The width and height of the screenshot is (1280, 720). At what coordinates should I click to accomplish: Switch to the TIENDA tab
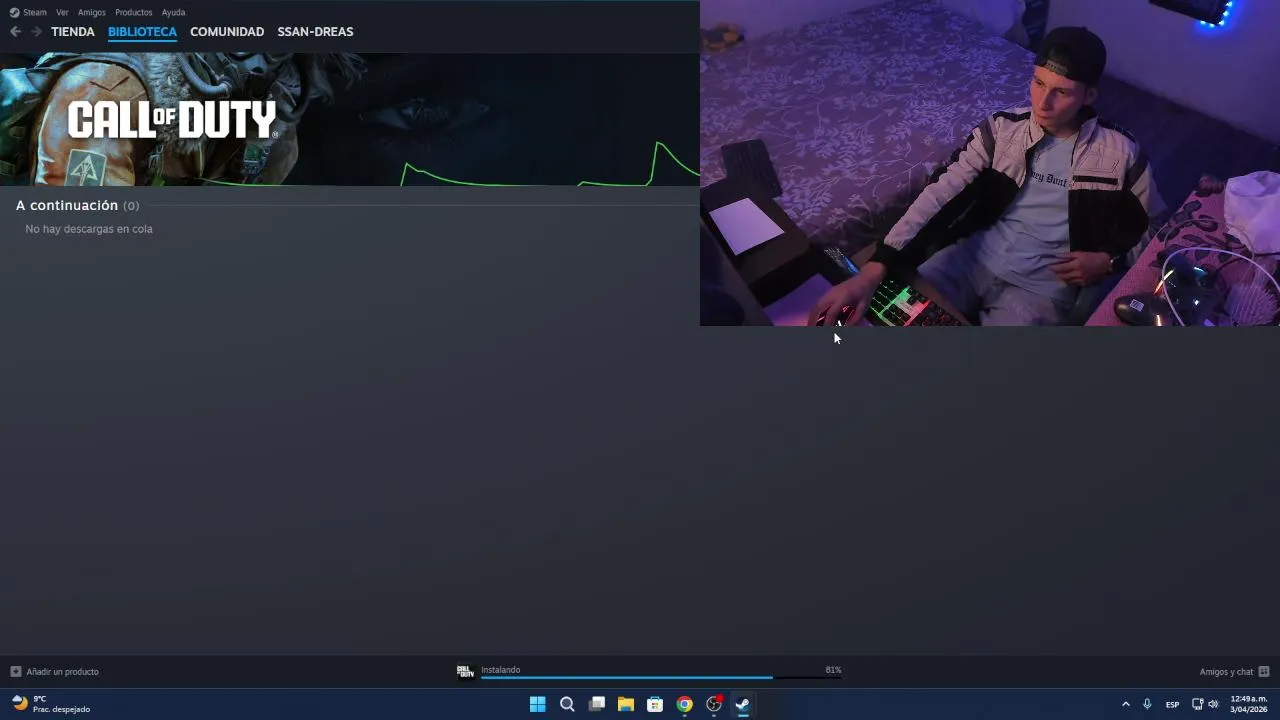click(73, 32)
